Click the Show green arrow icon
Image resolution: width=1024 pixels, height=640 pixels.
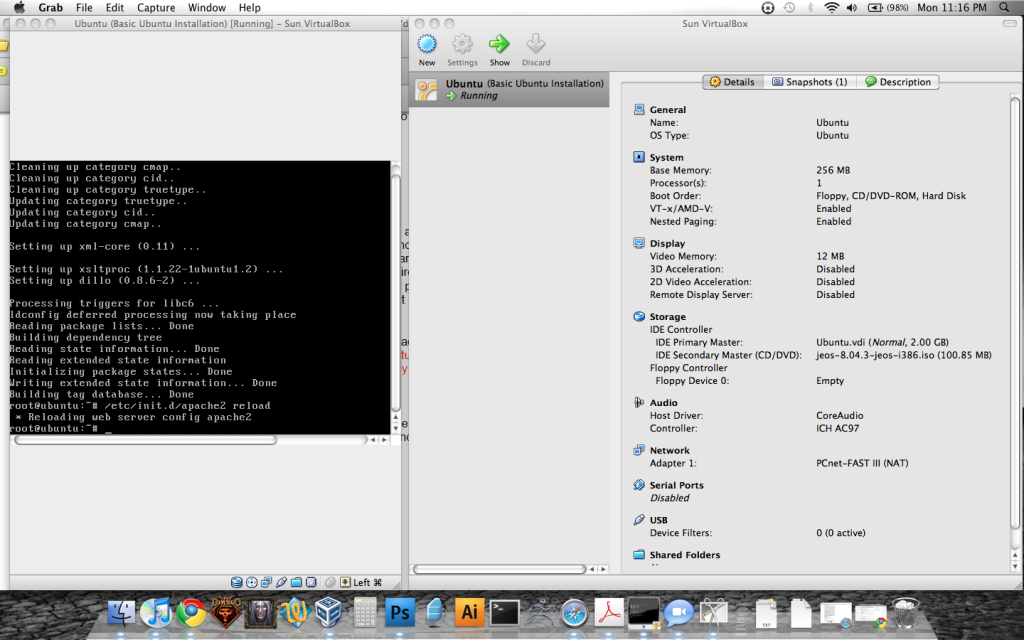tap(499, 44)
